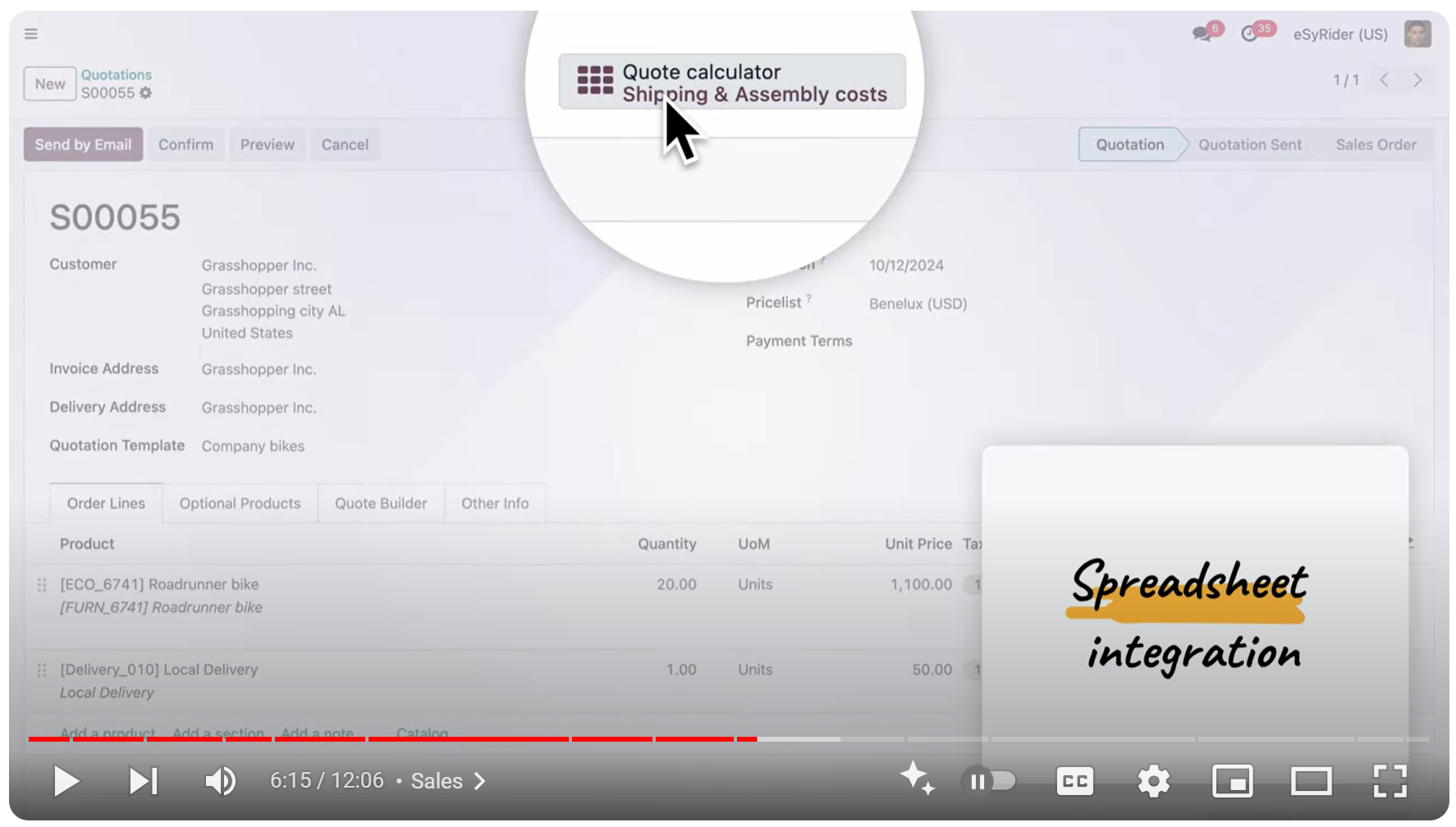The height and width of the screenshot is (827, 1456).
Task: Open the activities clock icon
Action: (1250, 34)
